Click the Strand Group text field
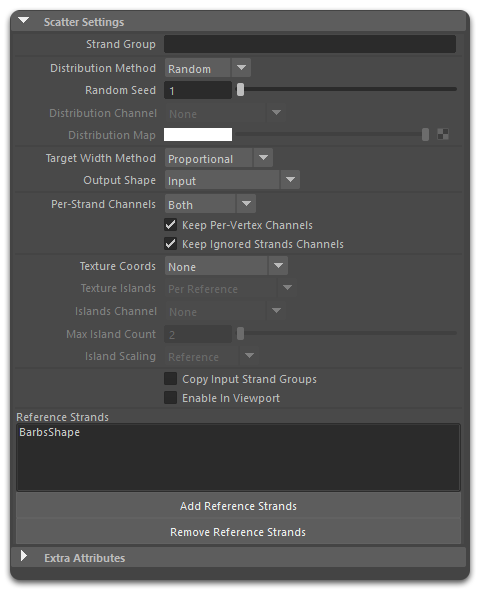Viewport: 480px width, 590px height. 310,44
